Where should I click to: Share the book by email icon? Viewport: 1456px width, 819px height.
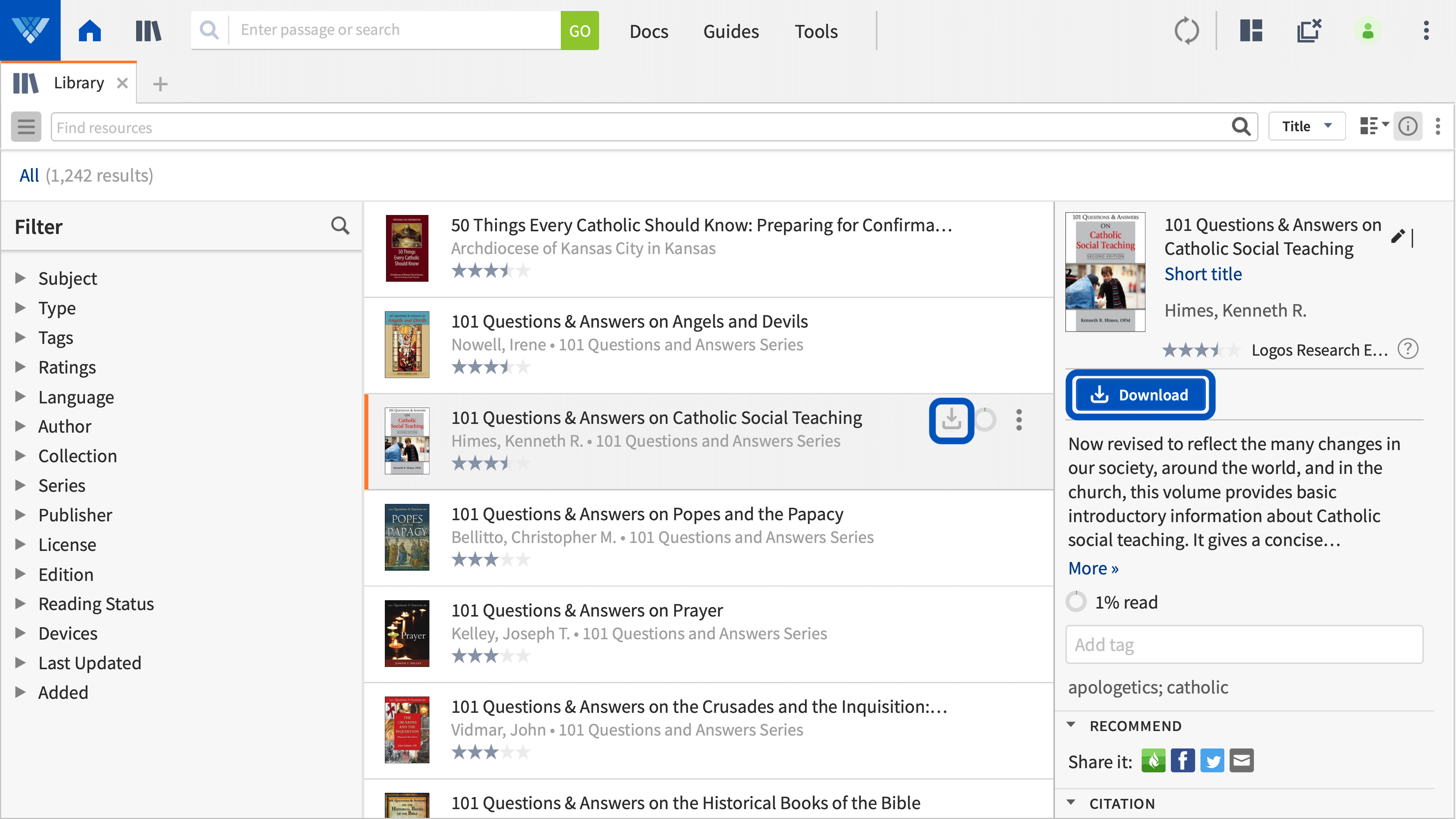(x=1241, y=761)
